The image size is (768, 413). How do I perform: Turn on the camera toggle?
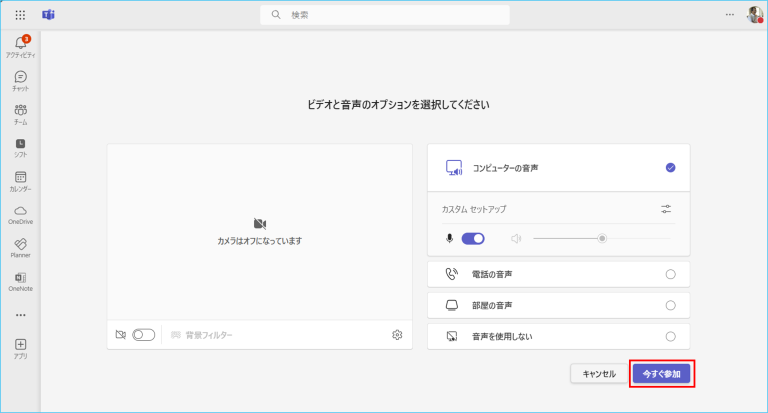coord(144,335)
